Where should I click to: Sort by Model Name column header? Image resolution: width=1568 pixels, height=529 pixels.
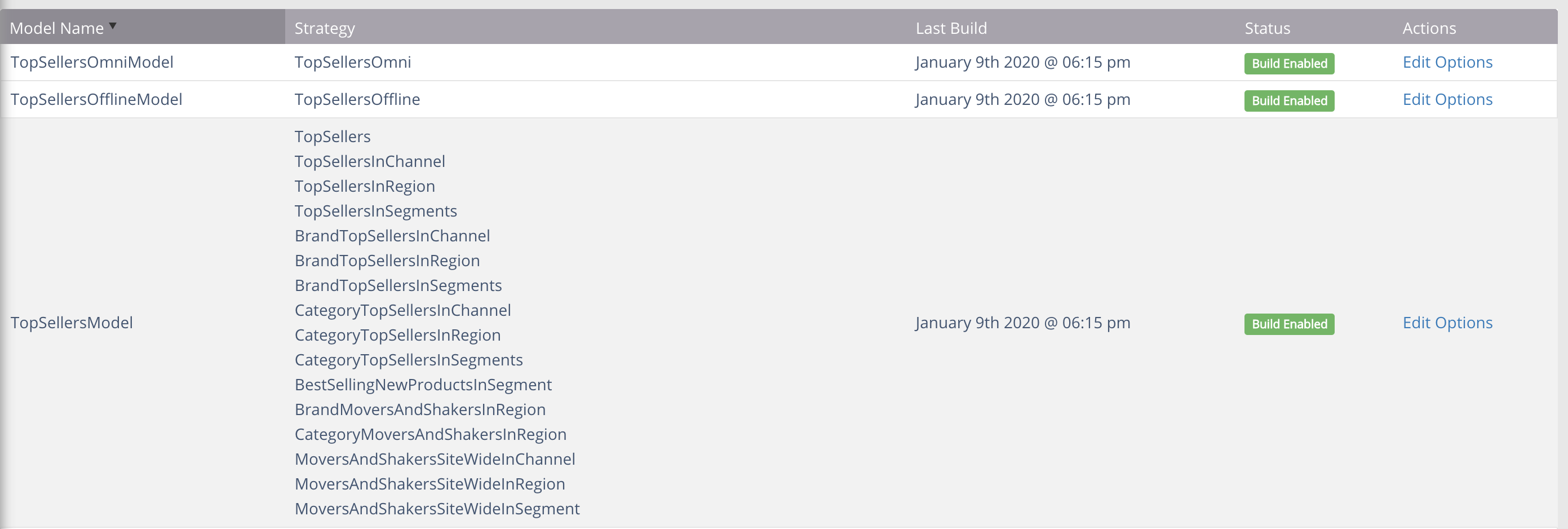56,28
